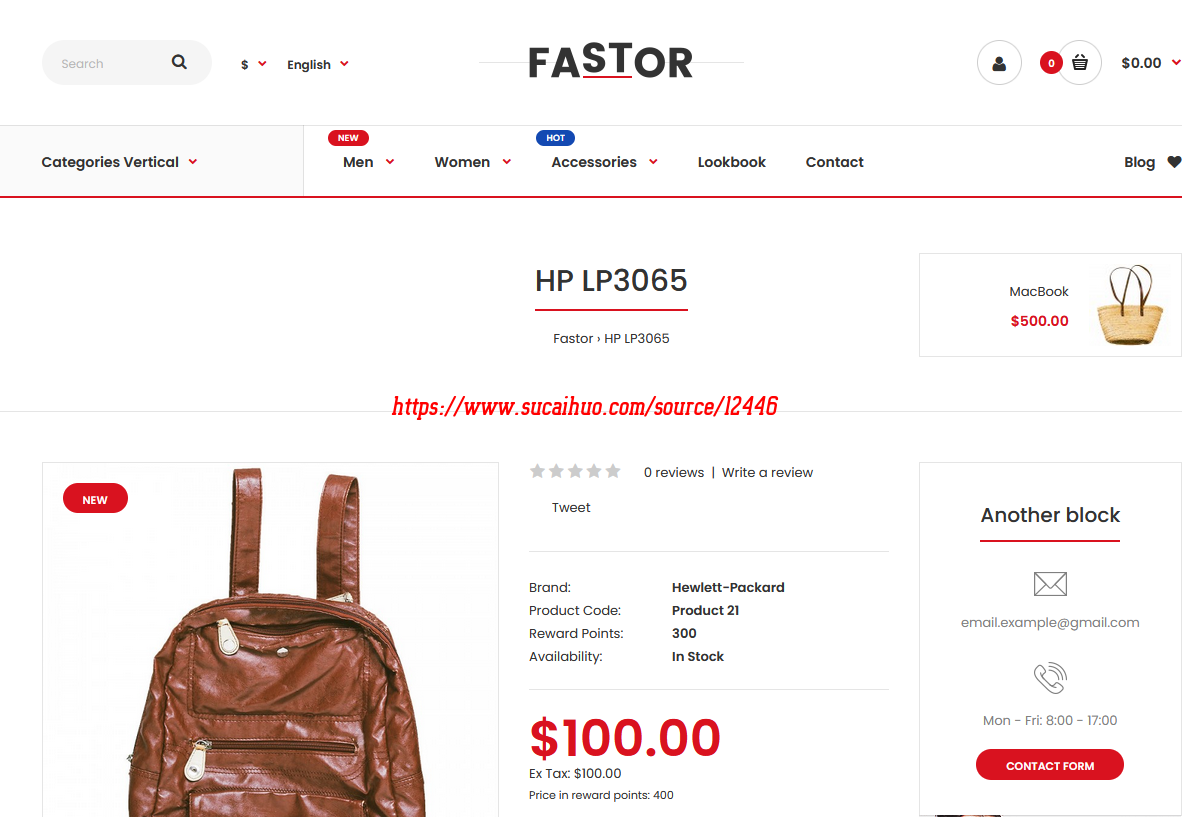Click the envelope email icon
The height and width of the screenshot is (817, 1182).
(x=1049, y=583)
